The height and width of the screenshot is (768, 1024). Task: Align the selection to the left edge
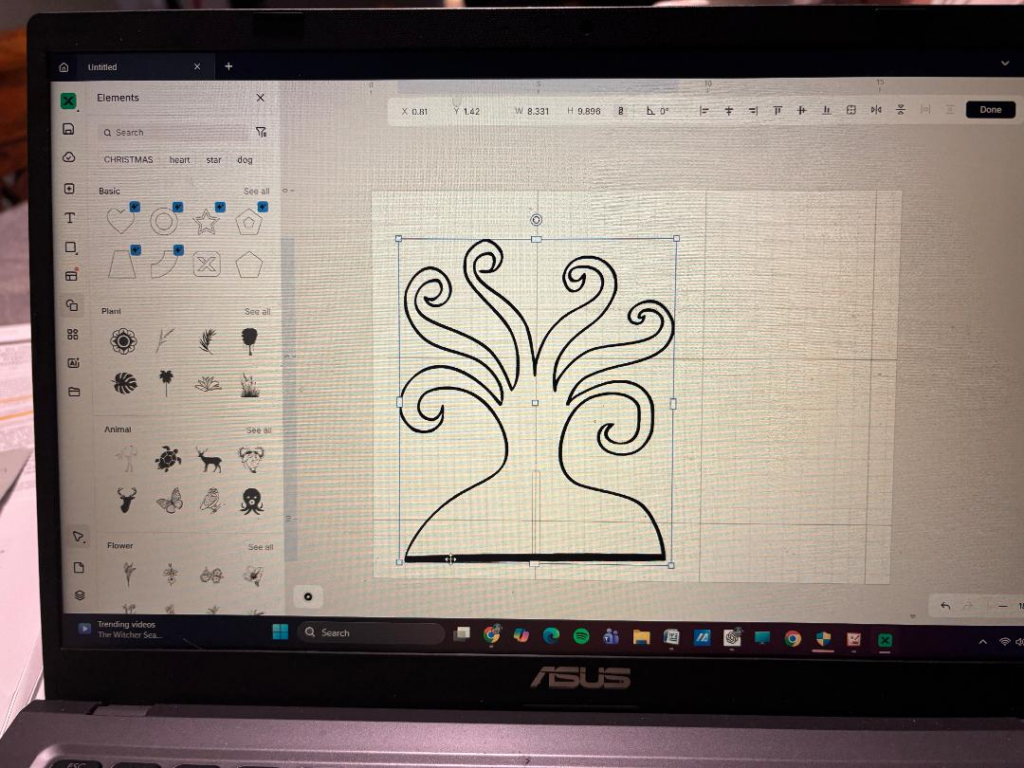click(x=704, y=110)
